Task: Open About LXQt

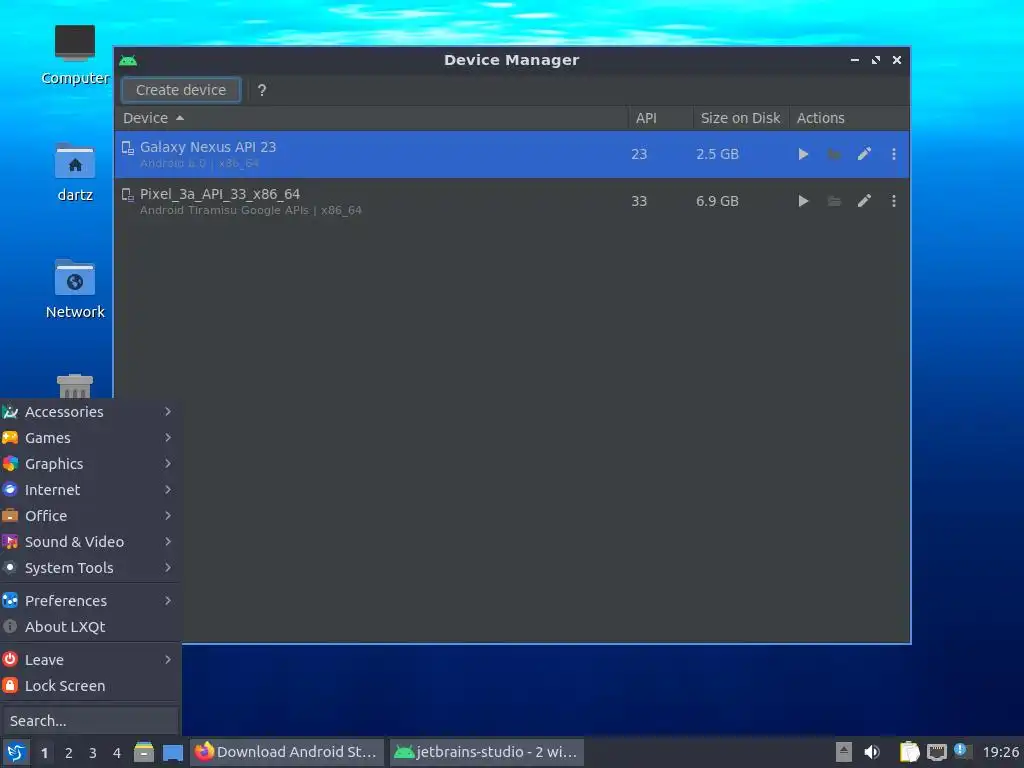Action: (91, 627)
